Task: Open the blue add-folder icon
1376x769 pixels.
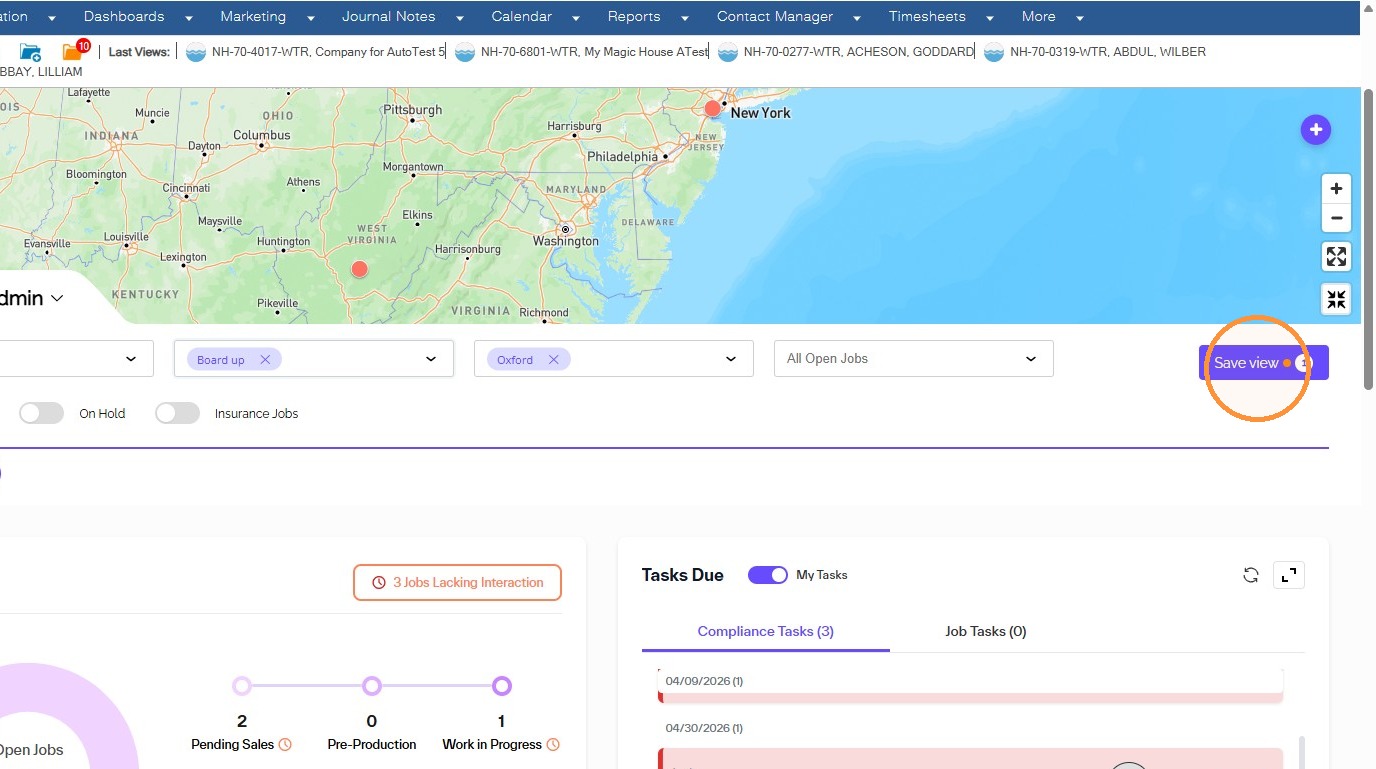Action: (x=30, y=52)
